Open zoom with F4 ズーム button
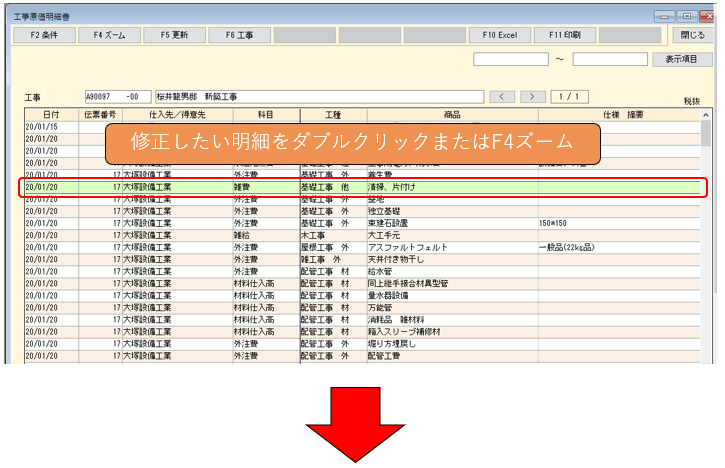The image size is (725, 468). pyautogui.click(x=110, y=35)
